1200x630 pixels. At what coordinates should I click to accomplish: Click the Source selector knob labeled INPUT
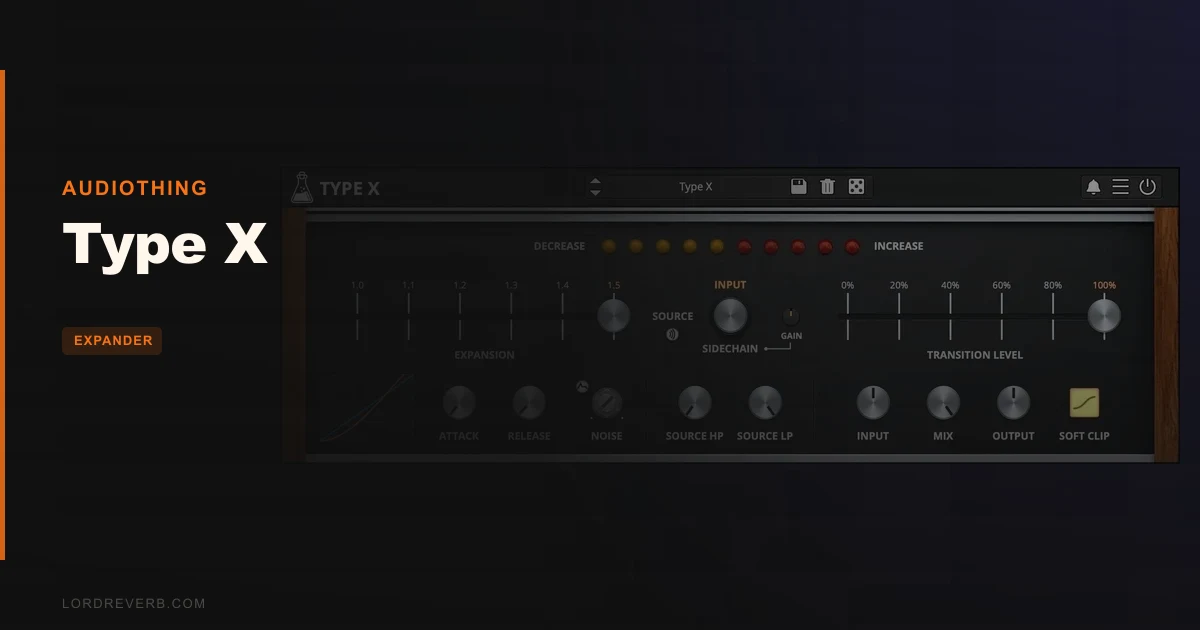coord(730,315)
